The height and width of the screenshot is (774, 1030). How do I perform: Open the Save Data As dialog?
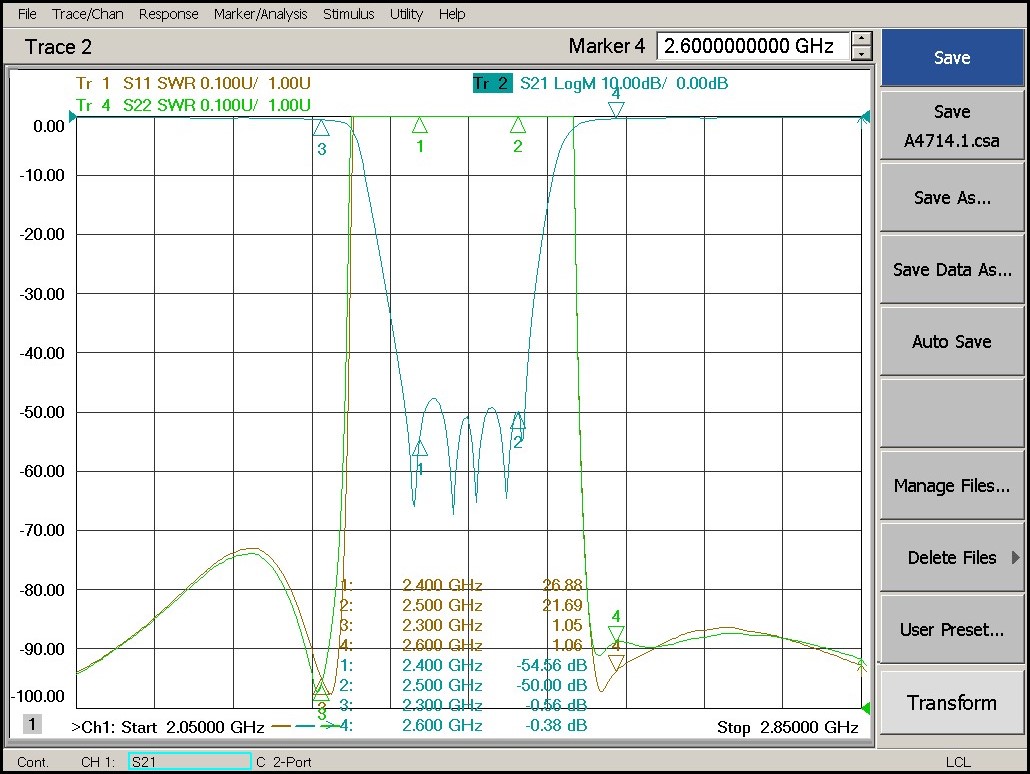tap(951, 269)
